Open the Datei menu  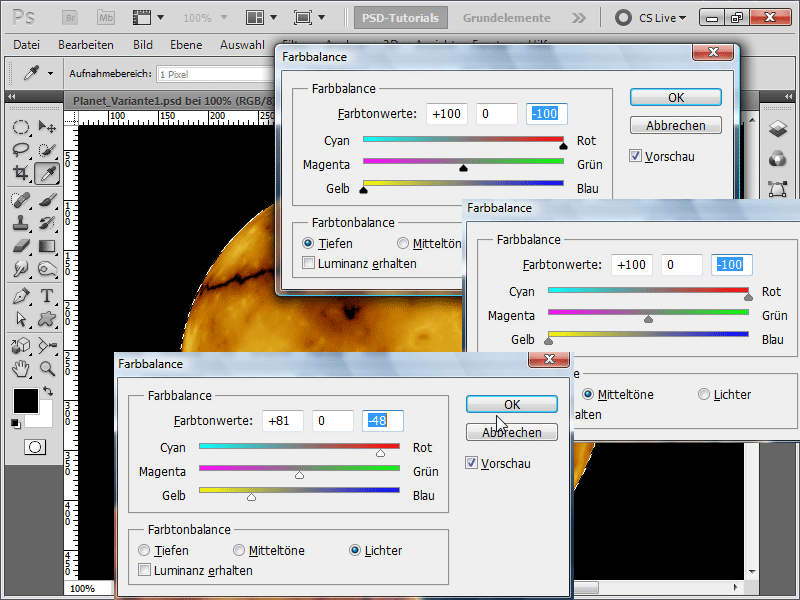[27, 45]
